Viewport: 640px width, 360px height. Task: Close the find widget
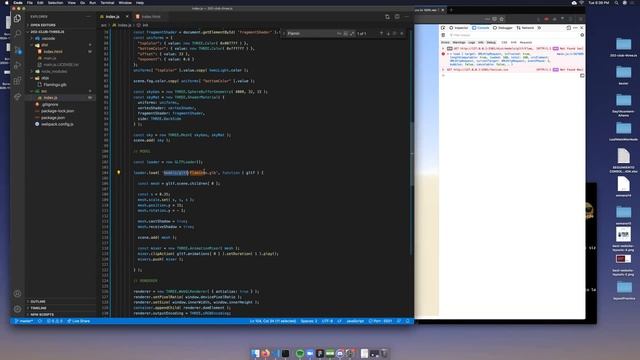[402, 33]
